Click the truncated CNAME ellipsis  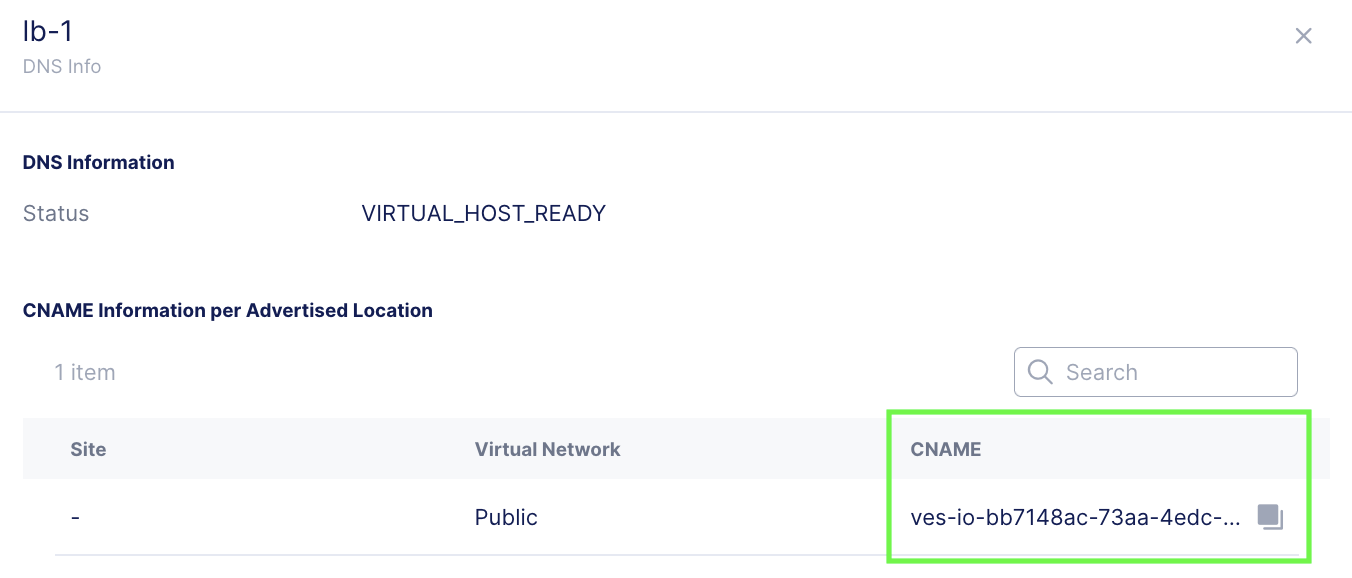pos(1233,518)
